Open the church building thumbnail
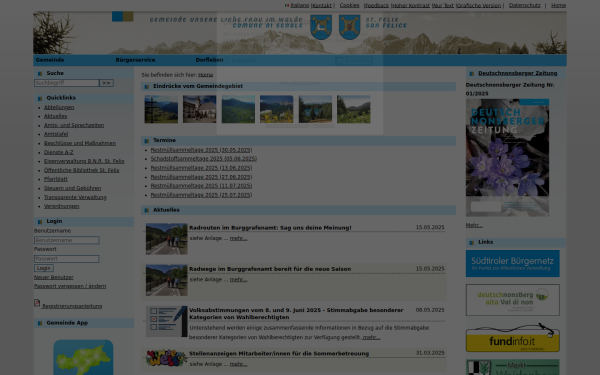Image resolution: width=600 pixels, height=375 pixels. (x=199, y=109)
